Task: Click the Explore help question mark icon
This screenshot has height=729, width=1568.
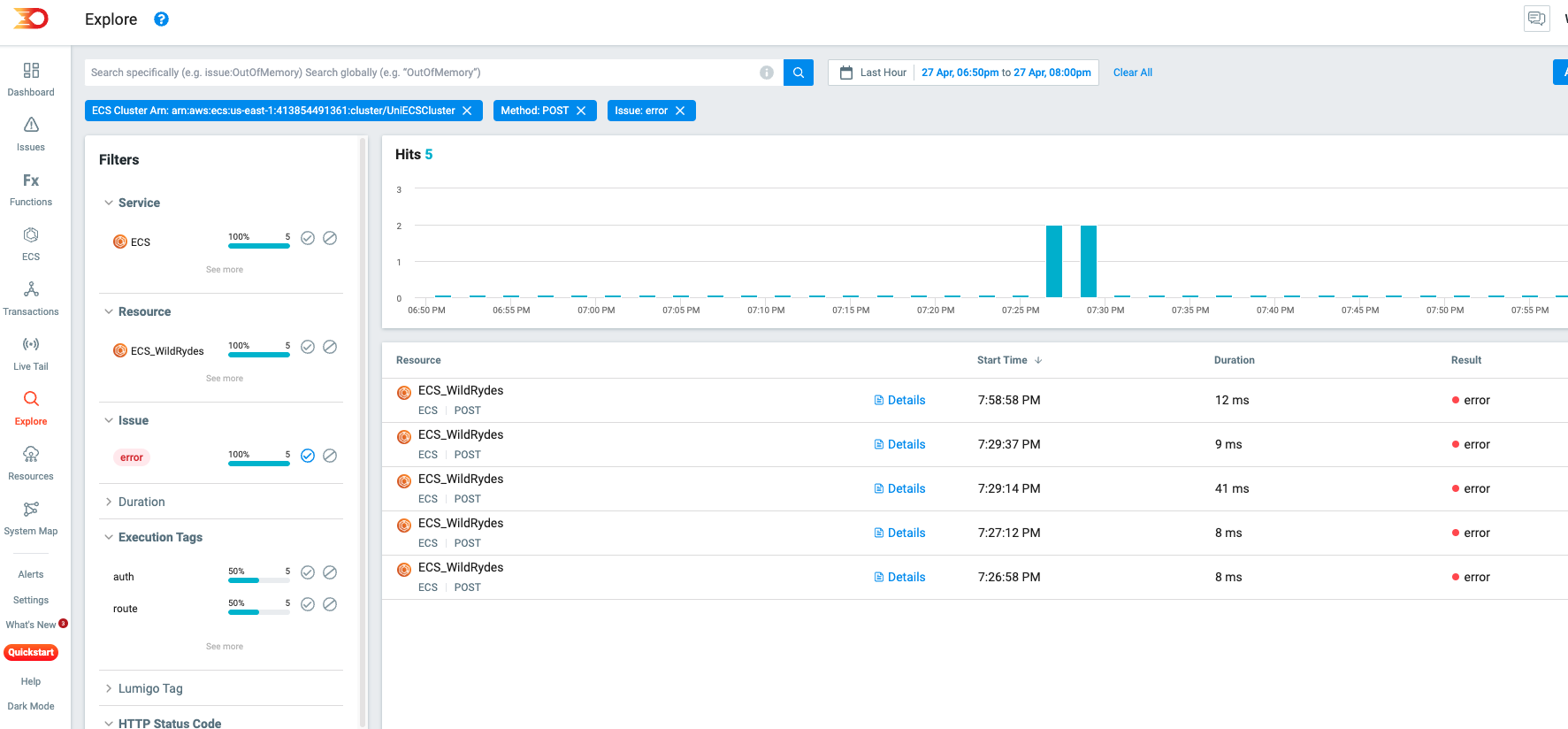Action: coord(161,19)
